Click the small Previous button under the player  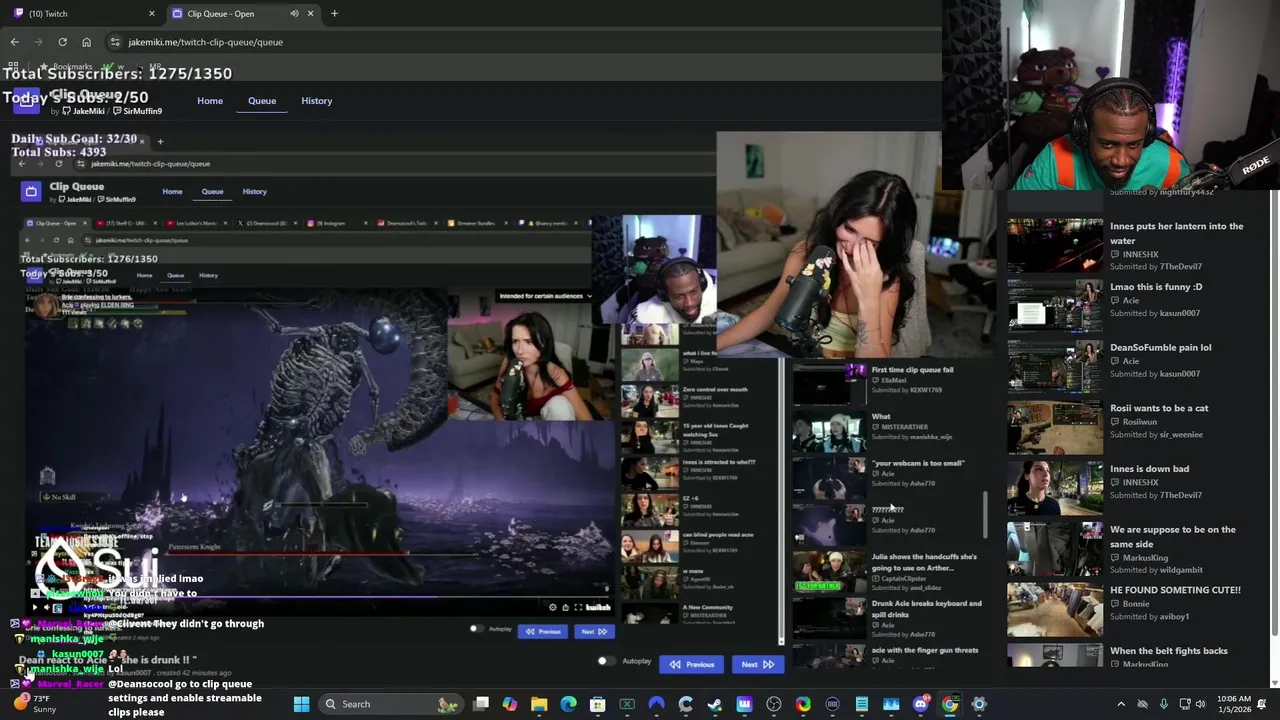pos(543,632)
